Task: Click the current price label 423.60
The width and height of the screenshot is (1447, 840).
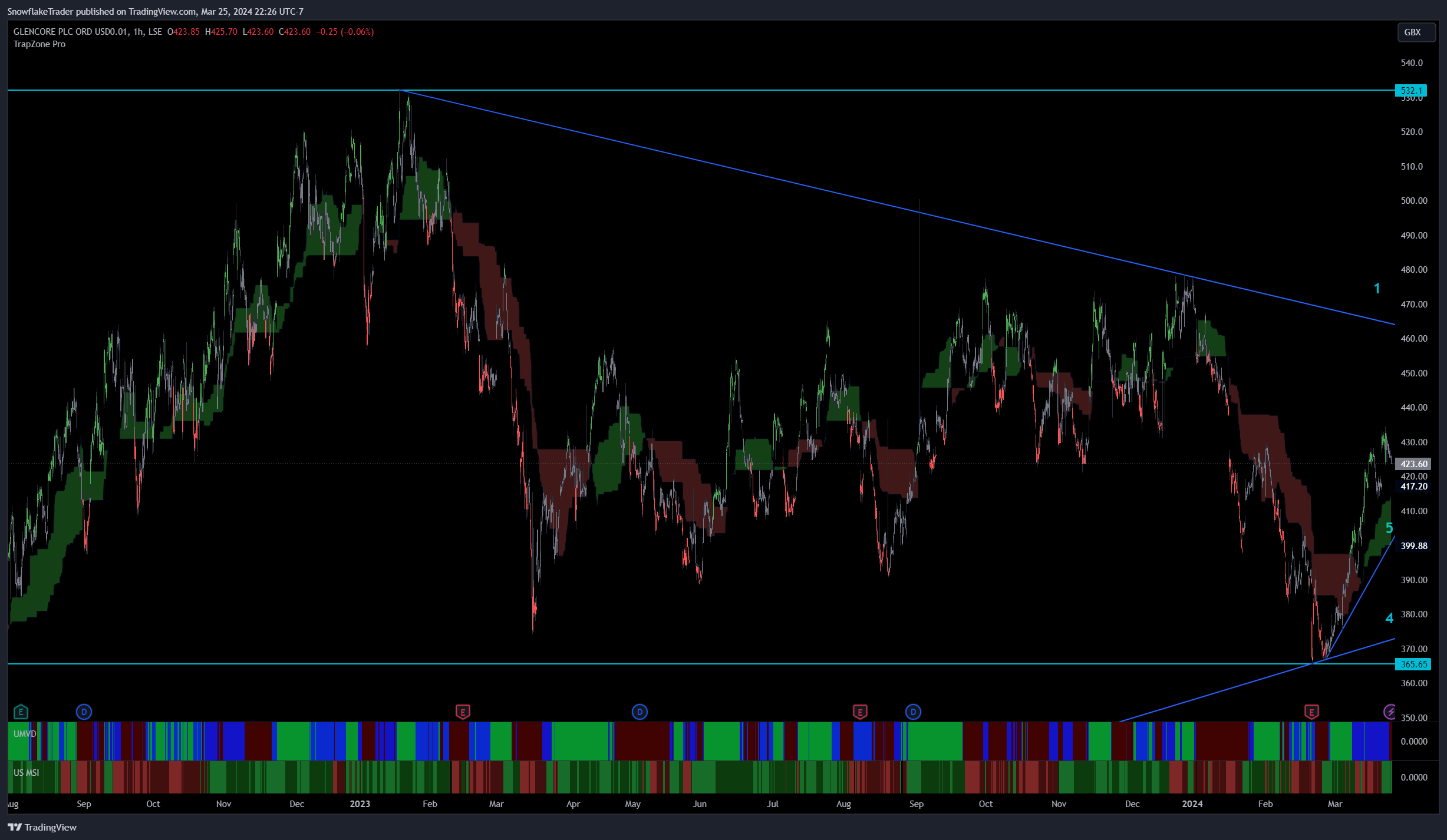Action: click(x=1413, y=464)
